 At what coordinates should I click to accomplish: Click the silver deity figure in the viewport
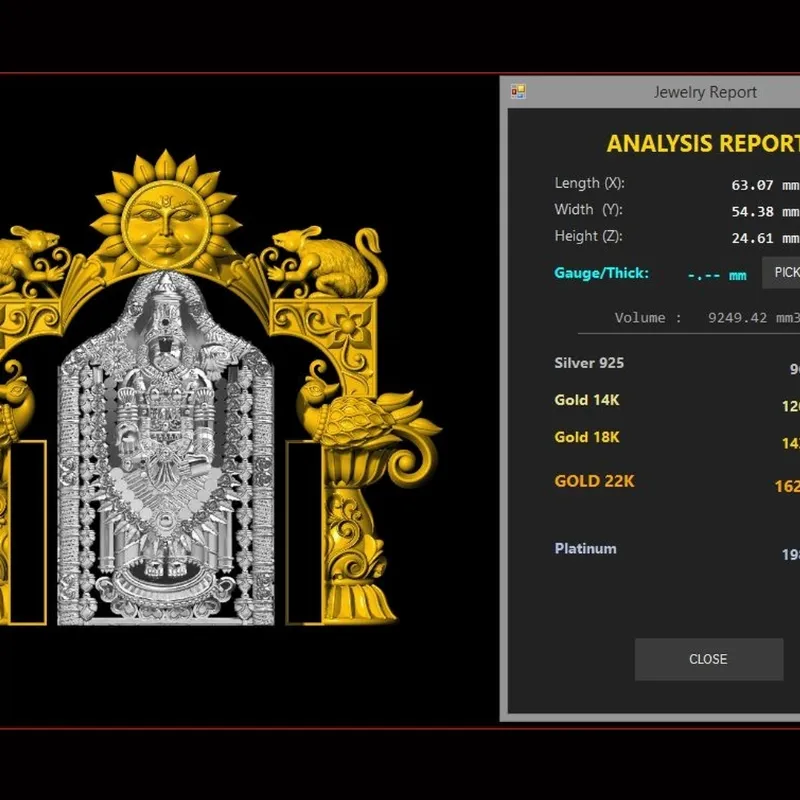(x=166, y=449)
